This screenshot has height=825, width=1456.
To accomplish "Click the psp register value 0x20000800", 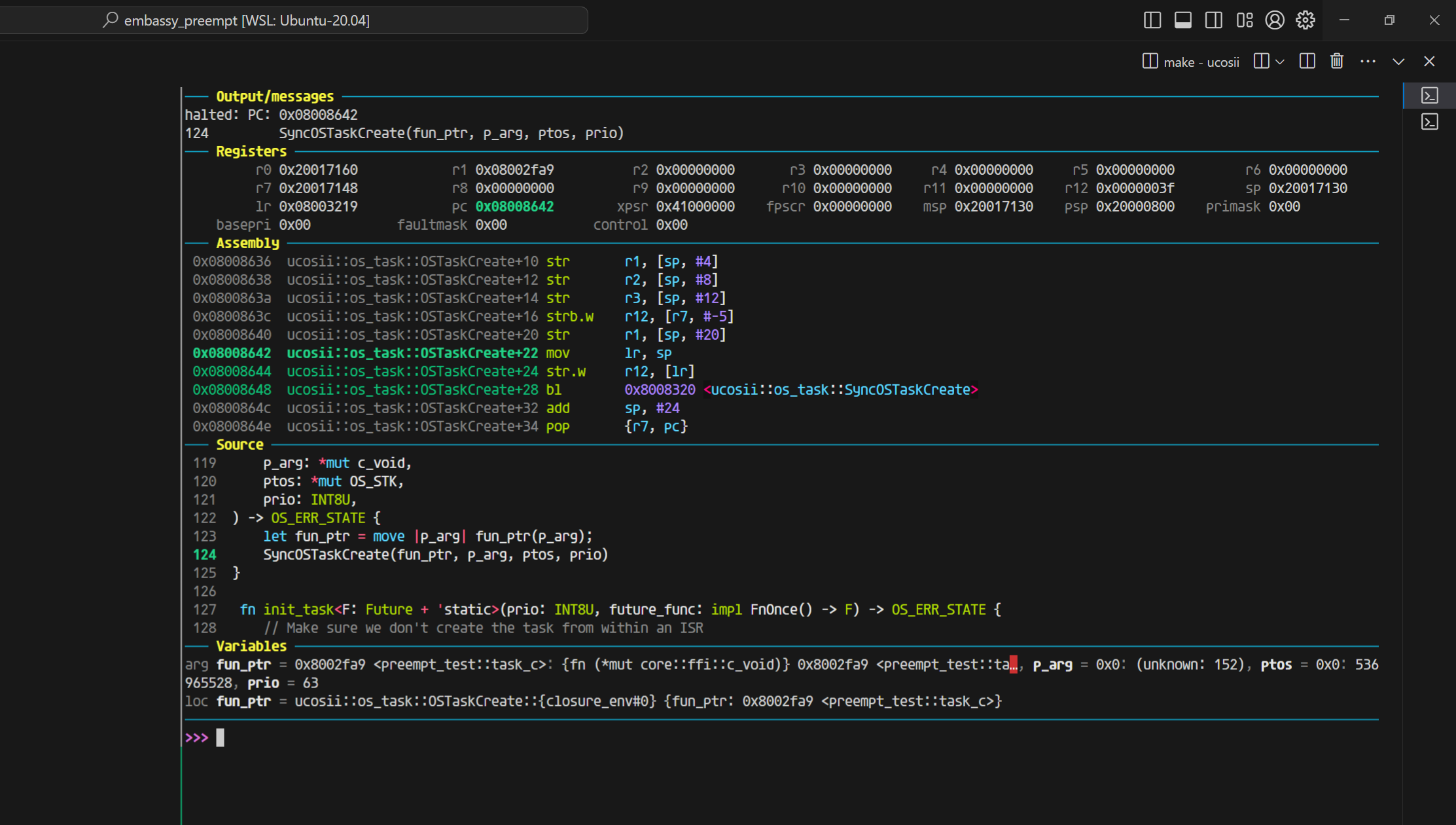I will 1135,206.
